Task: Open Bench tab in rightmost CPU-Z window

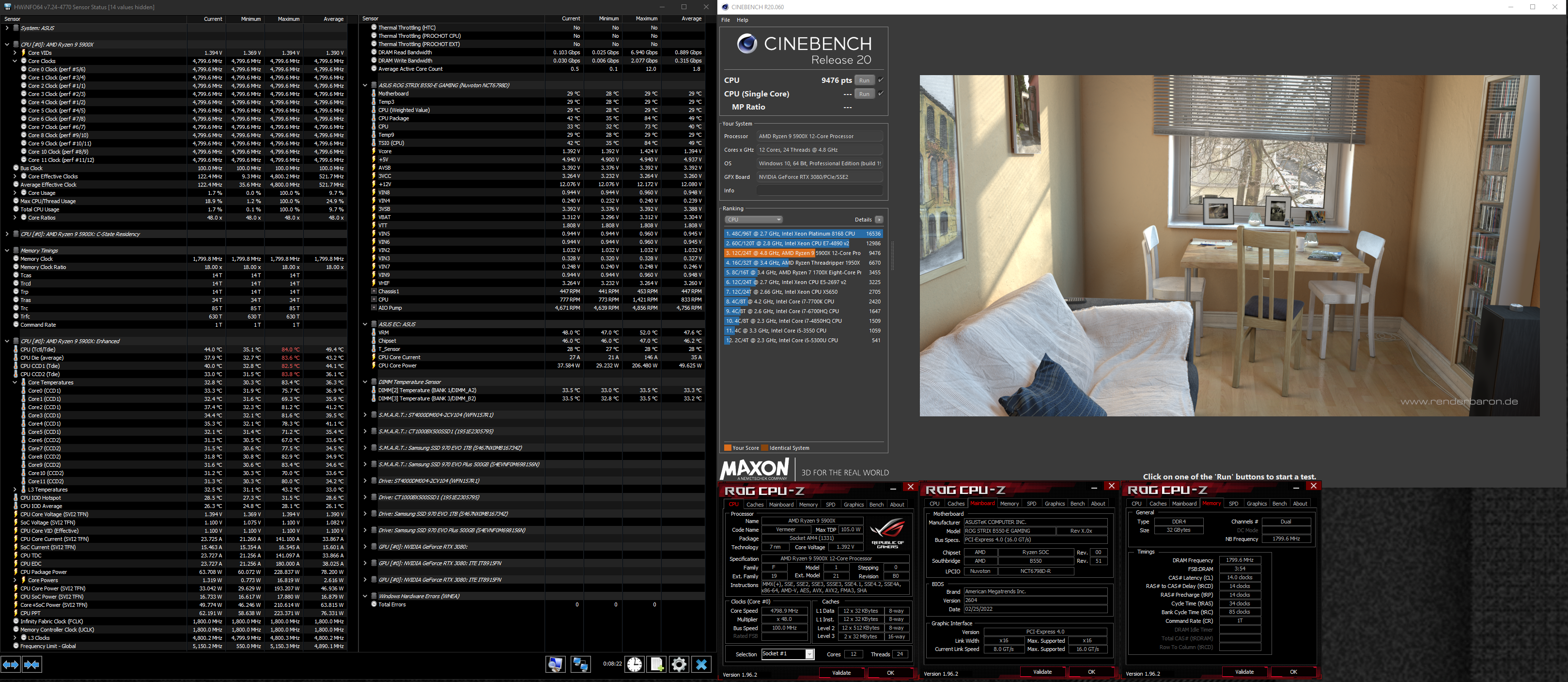Action: pos(1279,504)
